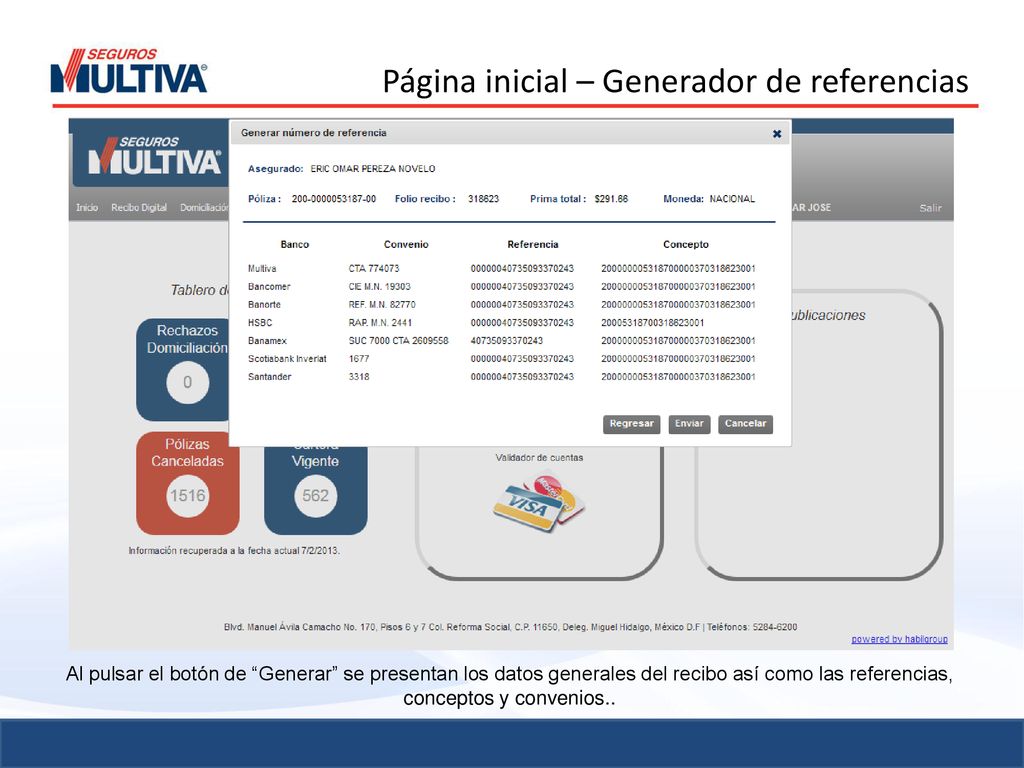
Task: Open the powered by habilgroup link
Action: [x=899, y=639]
